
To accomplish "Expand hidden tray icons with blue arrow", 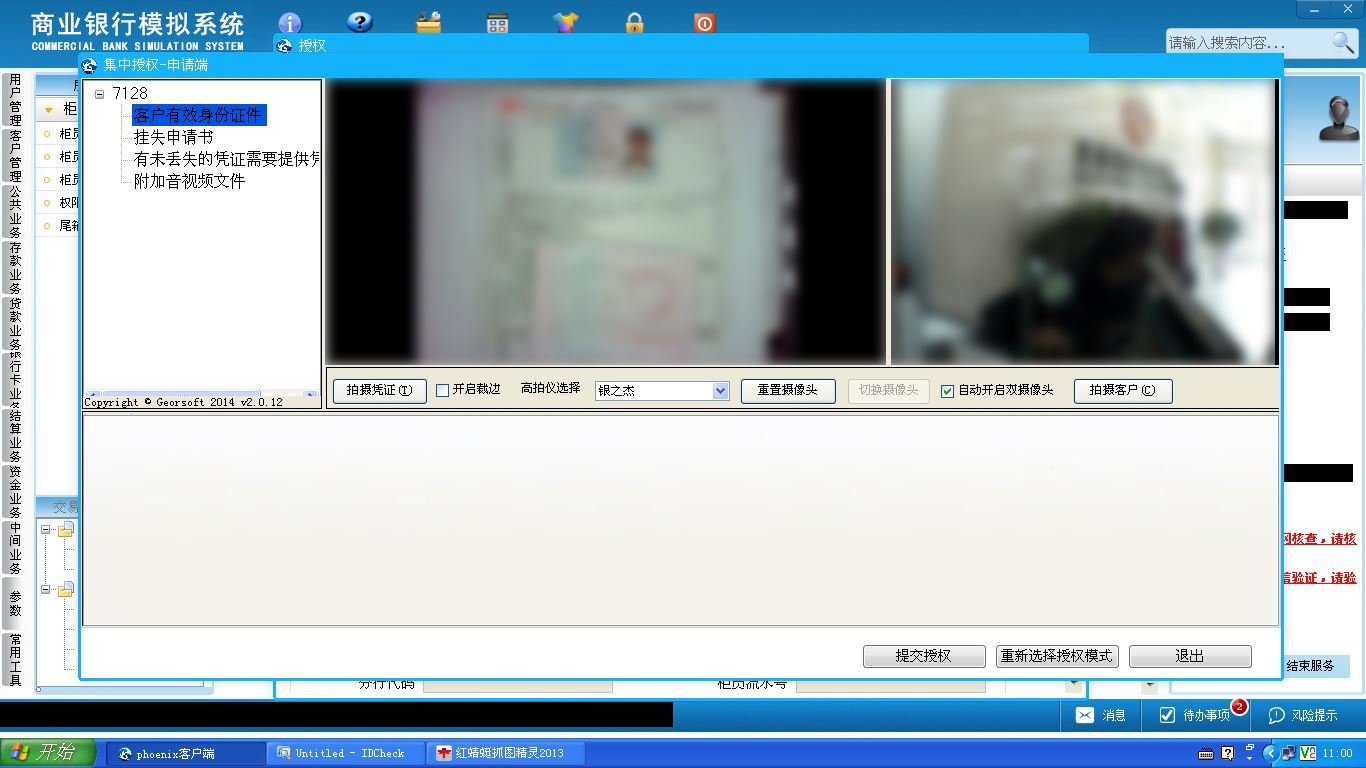I will 1271,754.
